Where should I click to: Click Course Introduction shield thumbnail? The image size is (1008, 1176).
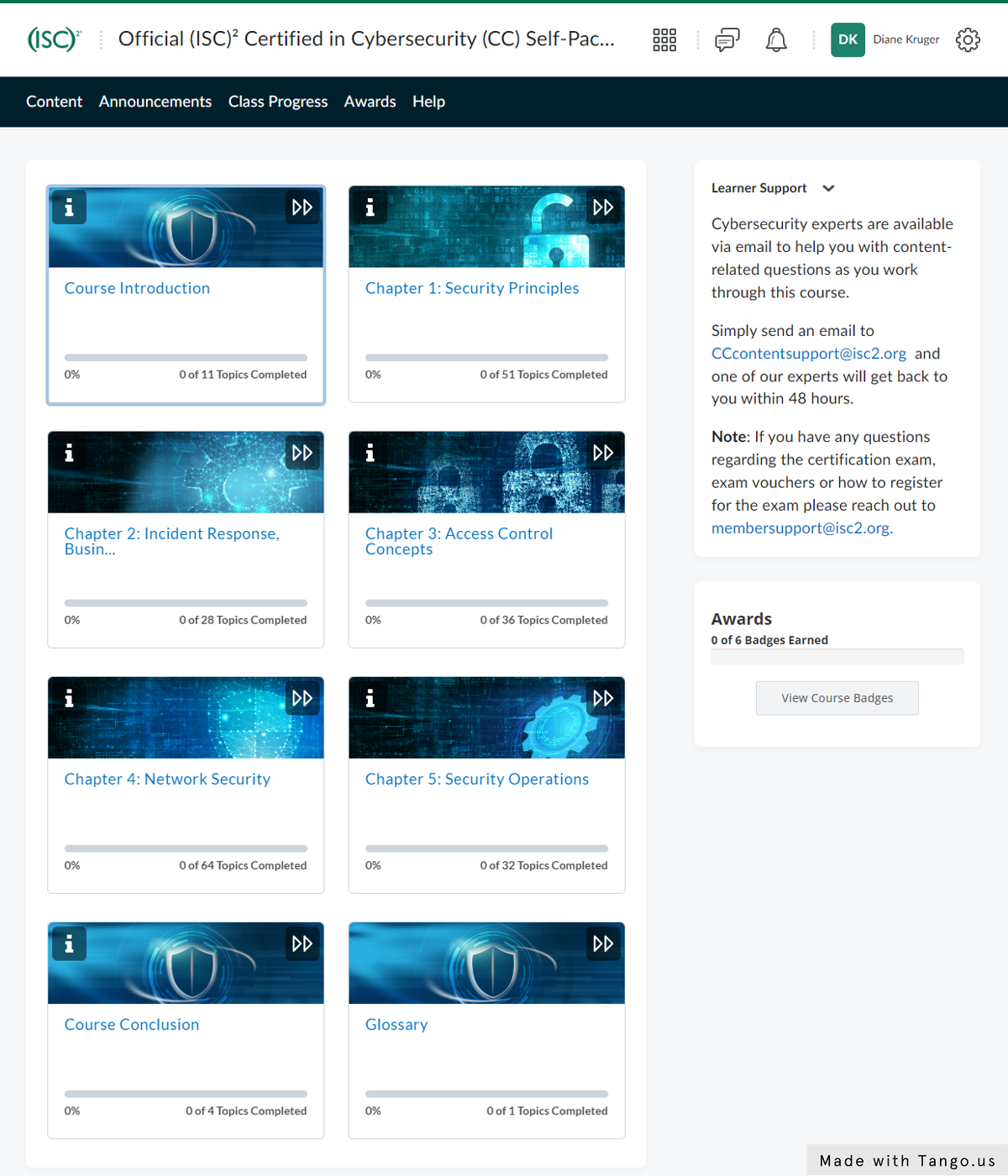[x=186, y=227]
